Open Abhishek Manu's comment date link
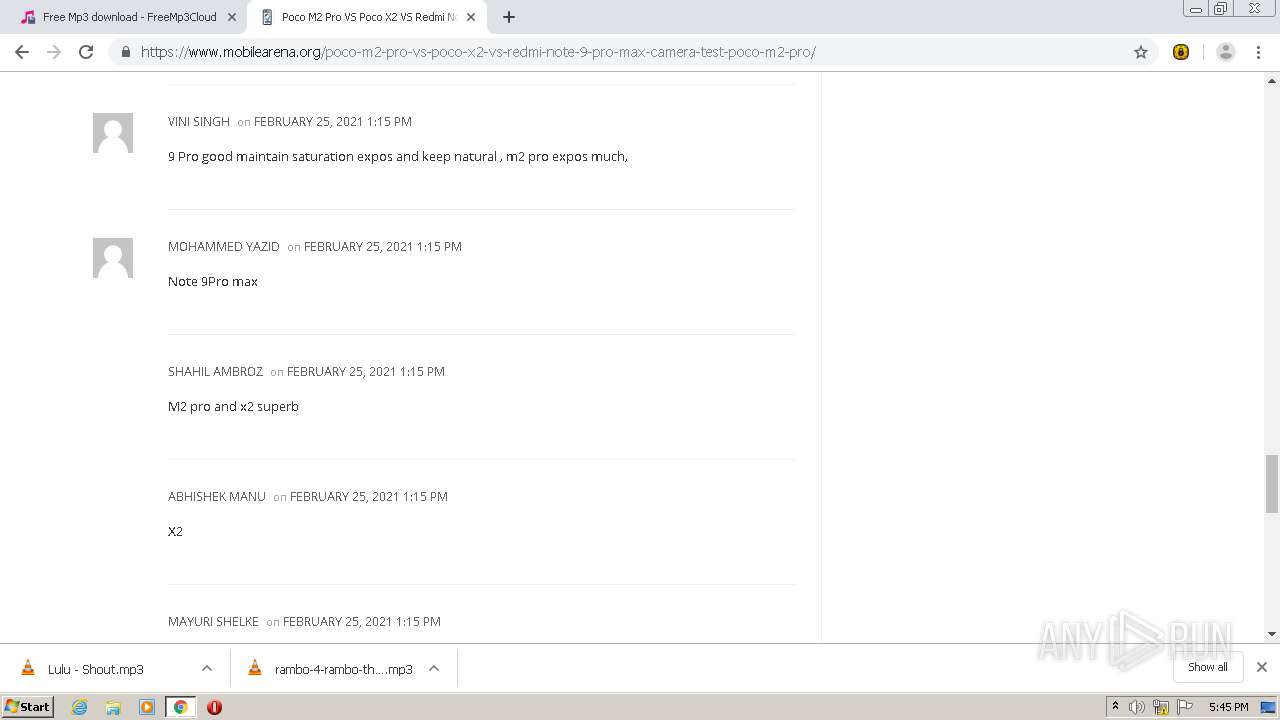 tap(369, 496)
